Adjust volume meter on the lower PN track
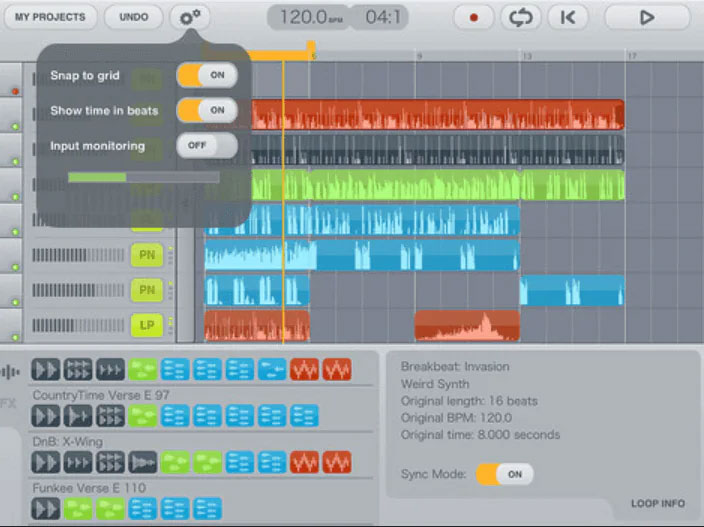704x527 pixels. [78, 290]
